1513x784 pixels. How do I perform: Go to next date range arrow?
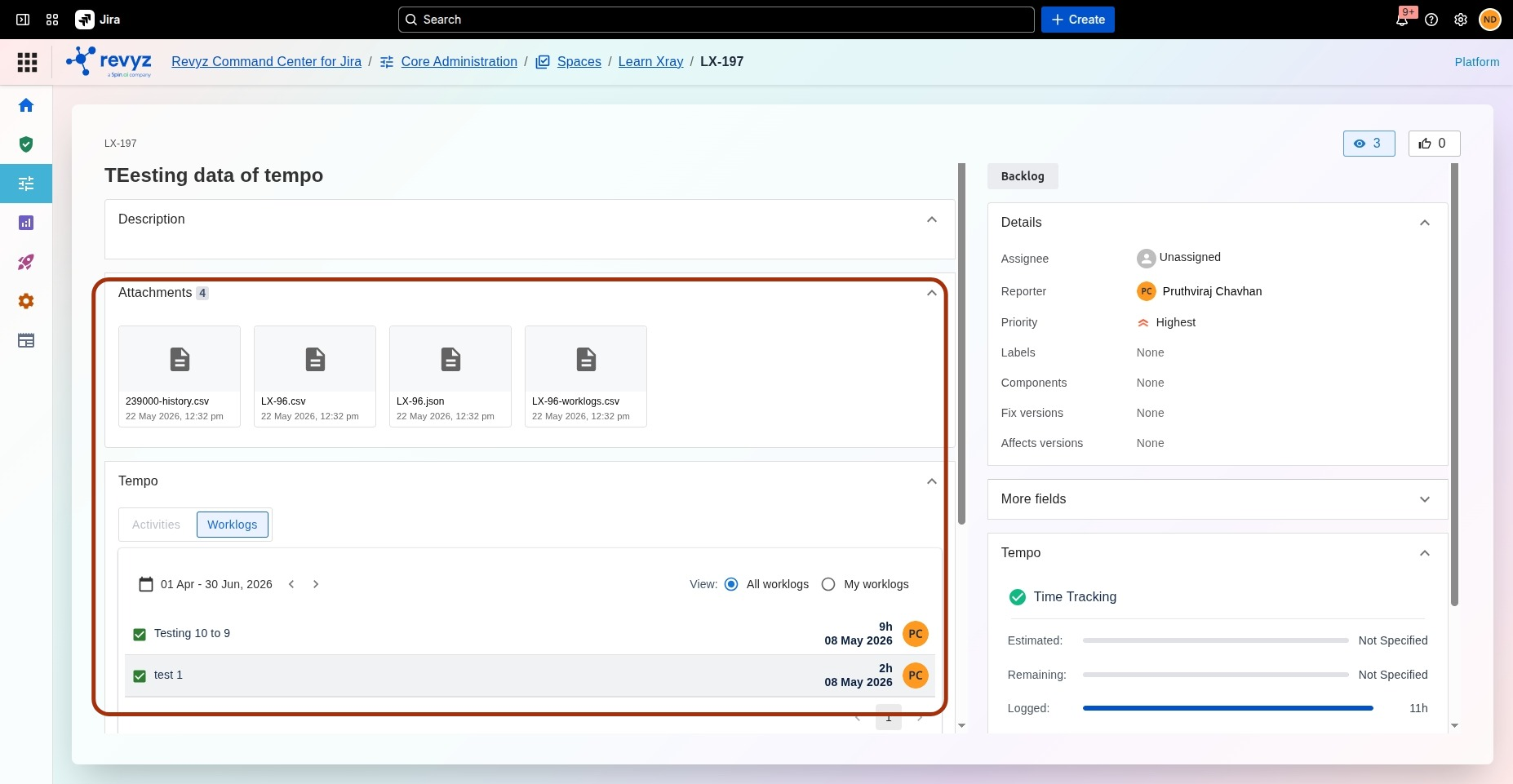[x=316, y=584]
